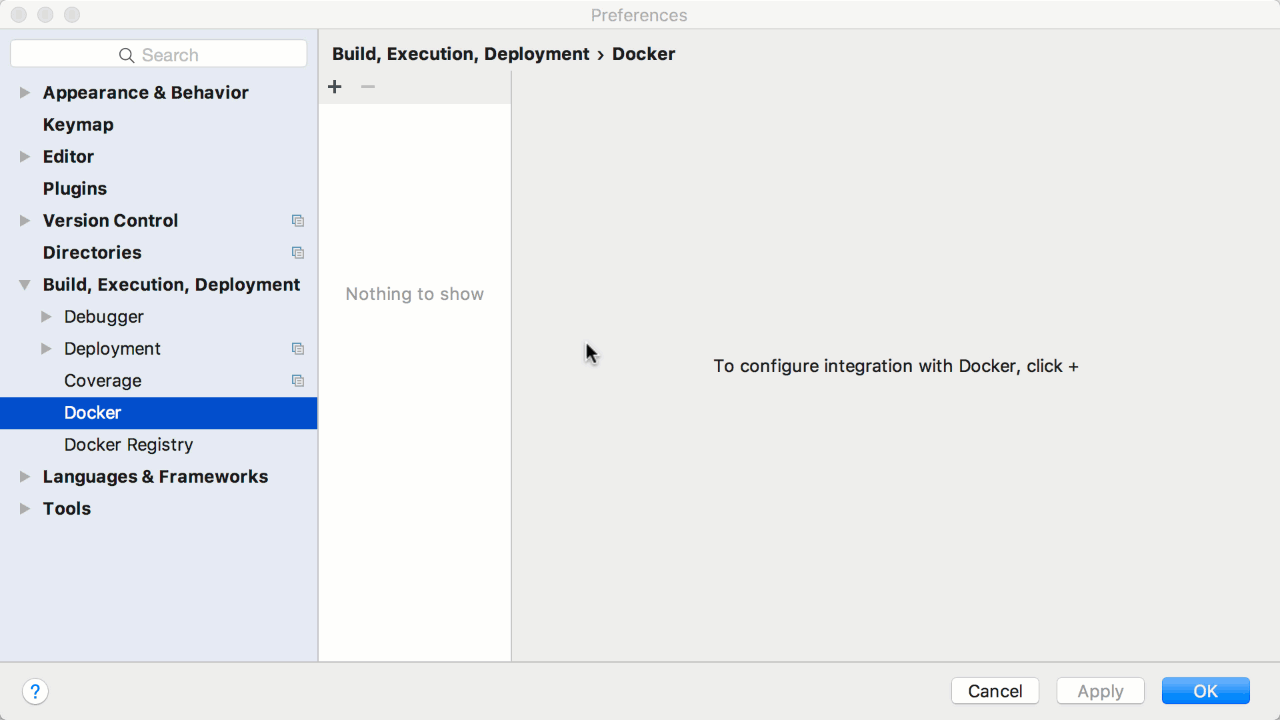This screenshot has height=720, width=1280.
Task: Expand Languages & Frameworks arrow
Action: [x=25, y=477]
